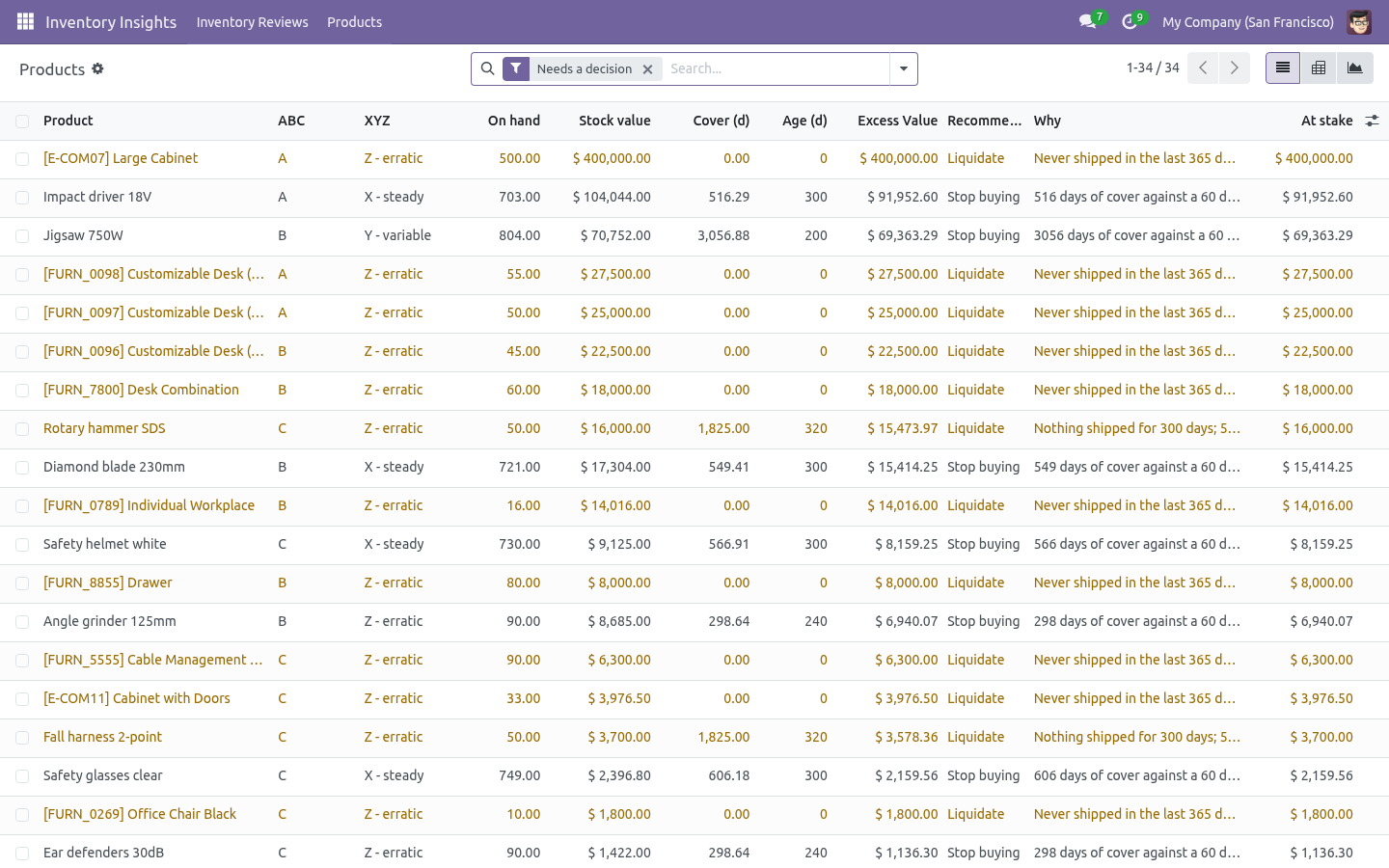
Task: Go to the previous page arrow
Action: 1203,68
